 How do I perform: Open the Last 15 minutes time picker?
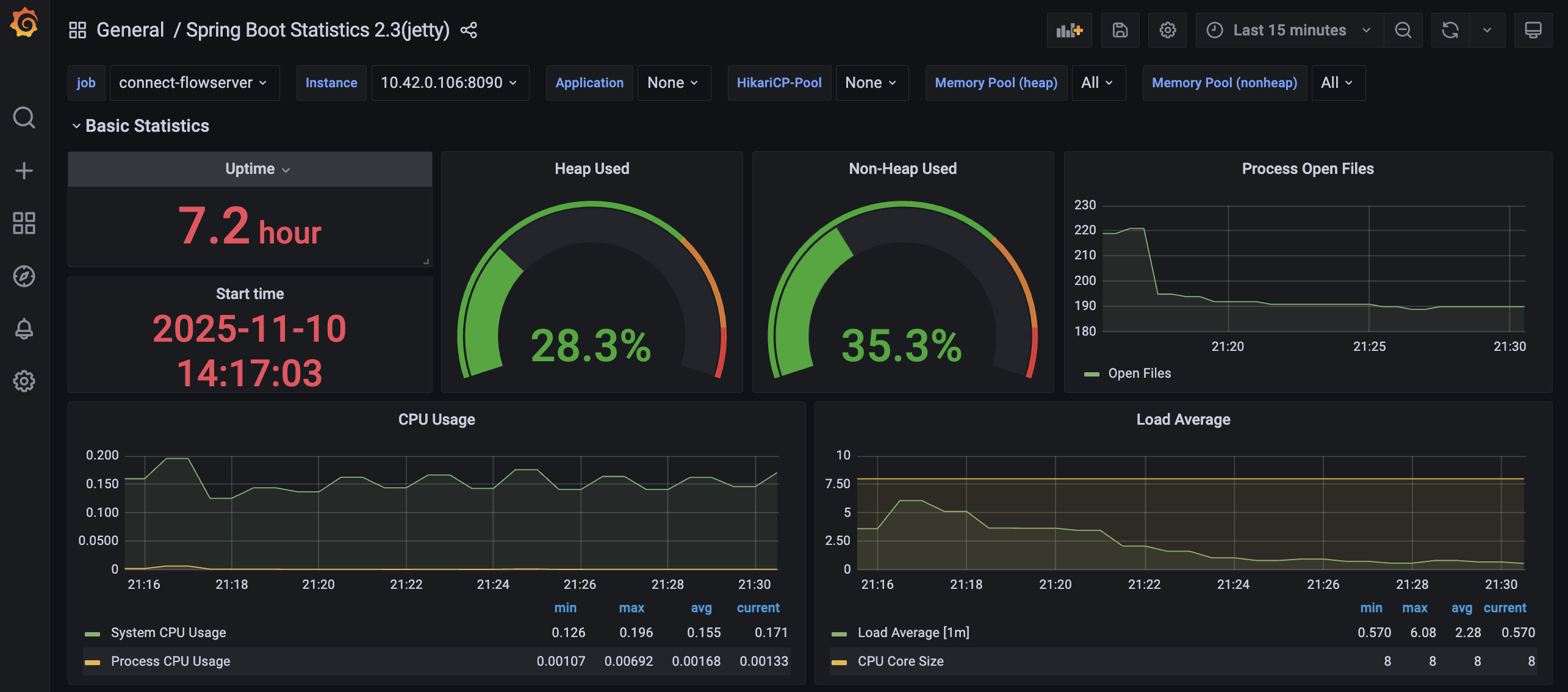click(1290, 30)
